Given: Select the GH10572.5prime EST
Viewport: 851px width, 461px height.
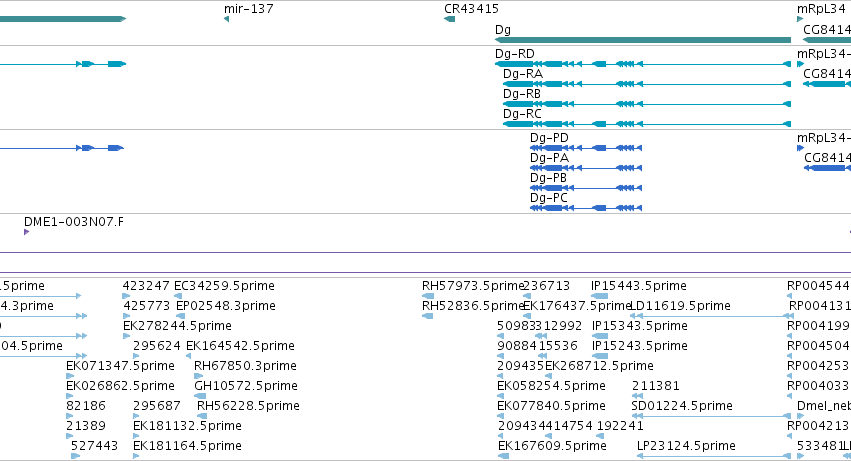Looking at the screenshot, I should 200,396.
